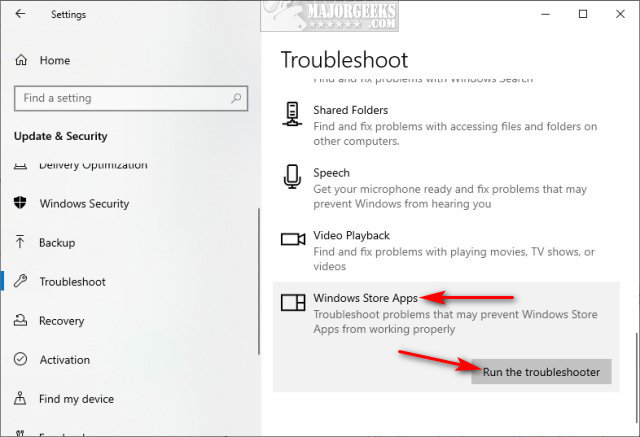Screen dimensions: 640x437
Task: Click the Recovery icon
Action: point(20,320)
